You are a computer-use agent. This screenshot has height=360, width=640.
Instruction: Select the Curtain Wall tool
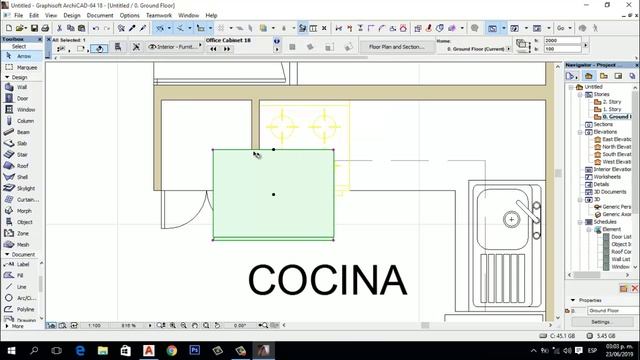21,200
